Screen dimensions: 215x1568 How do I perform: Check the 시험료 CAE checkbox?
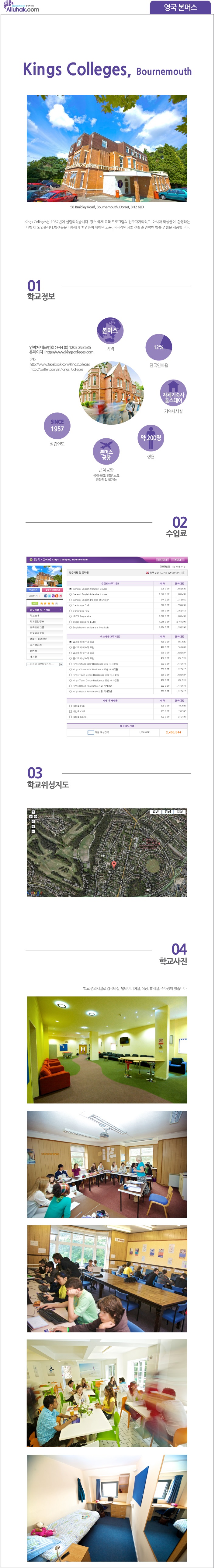point(71,712)
